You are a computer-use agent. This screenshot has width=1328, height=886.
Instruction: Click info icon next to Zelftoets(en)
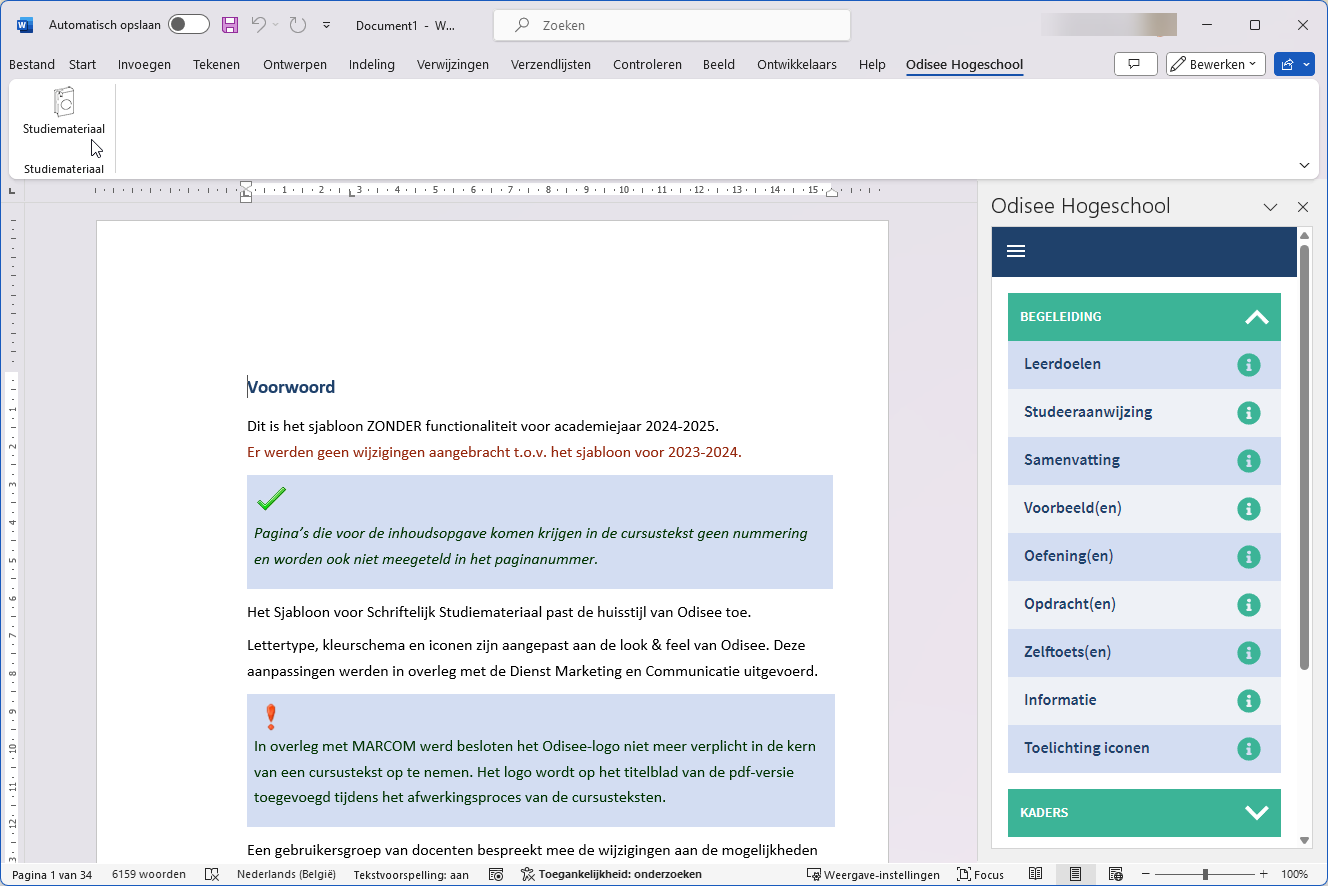click(1248, 652)
